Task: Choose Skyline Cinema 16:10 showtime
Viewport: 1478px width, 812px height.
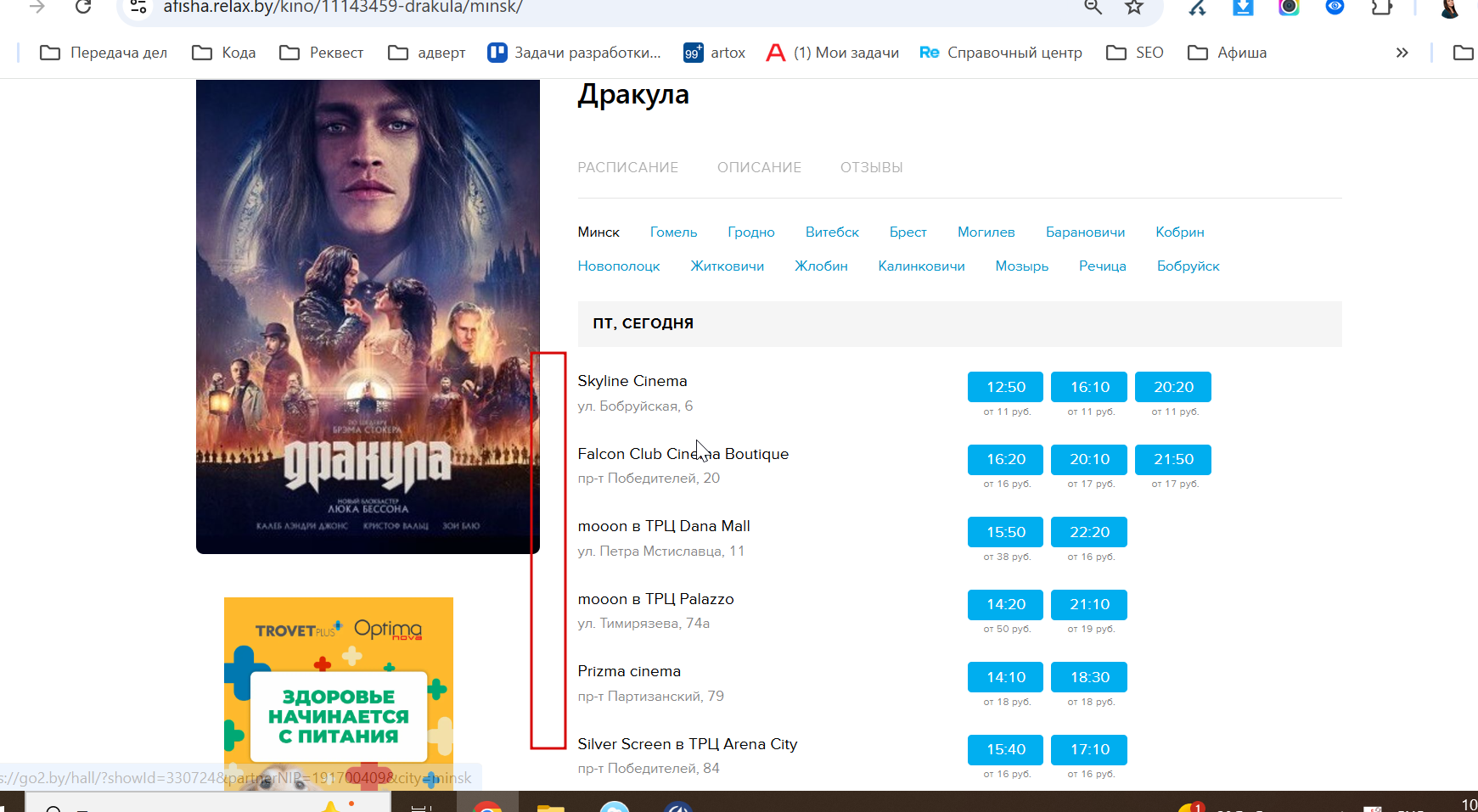Action: pos(1089,387)
